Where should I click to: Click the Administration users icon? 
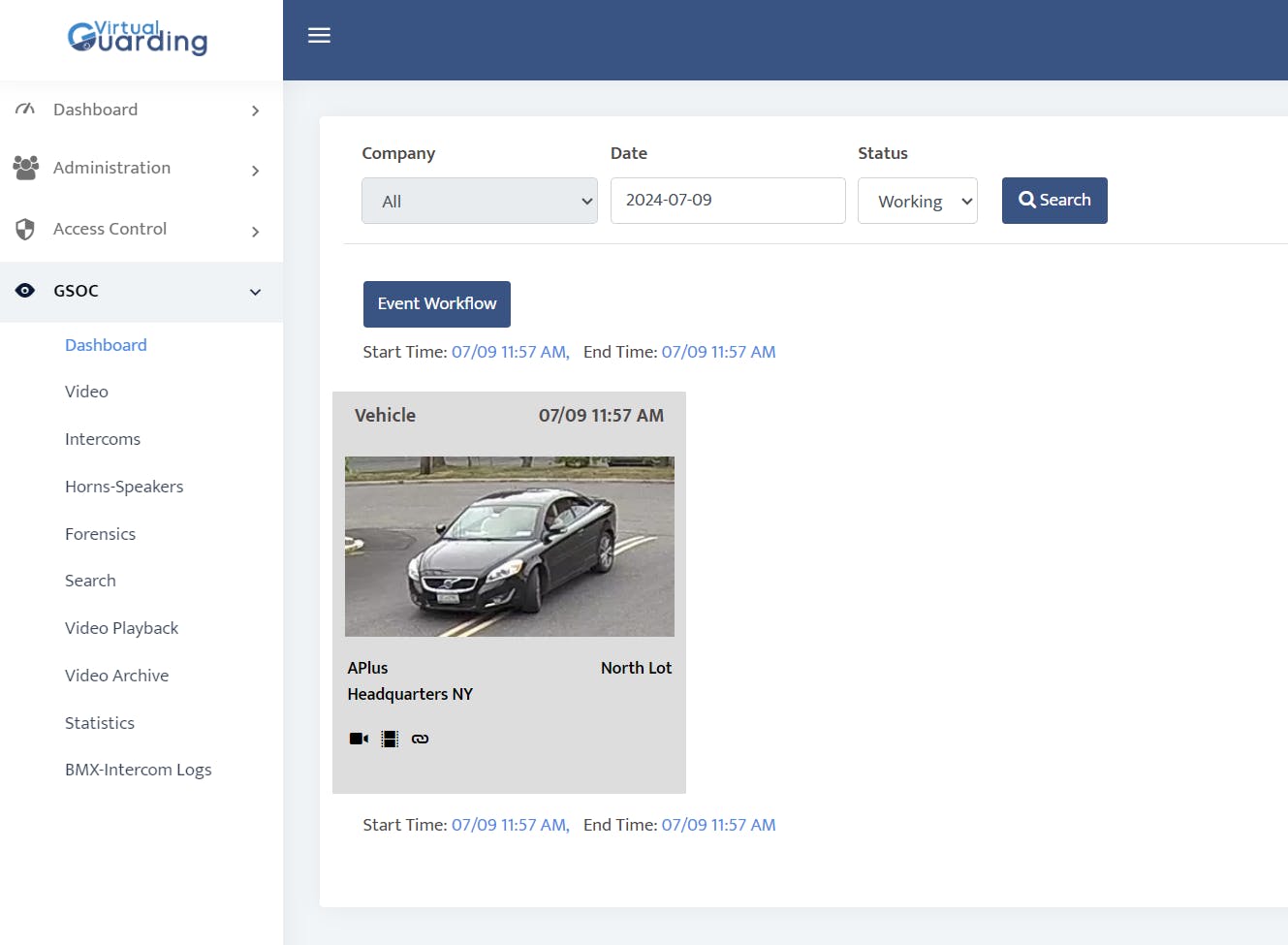[25, 168]
